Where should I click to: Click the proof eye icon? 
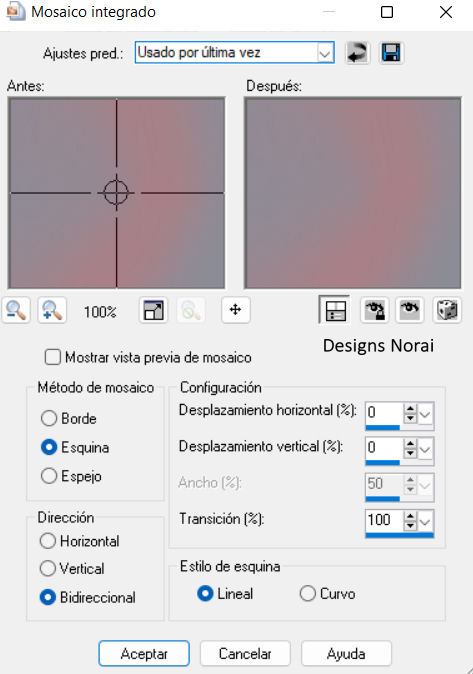[x=410, y=310]
